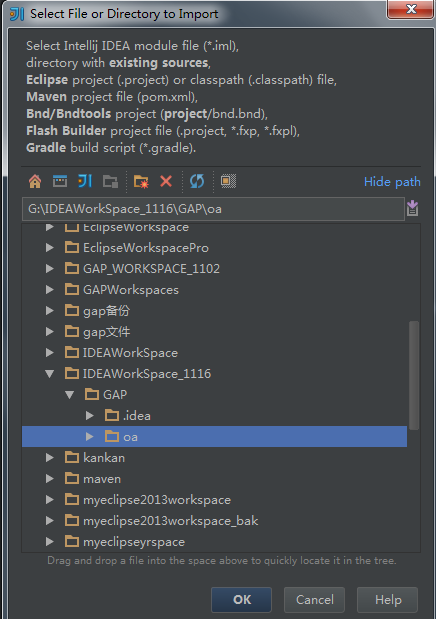Click the path text field
Image resolution: width=436 pixels, height=619 pixels.
click(x=213, y=209)
